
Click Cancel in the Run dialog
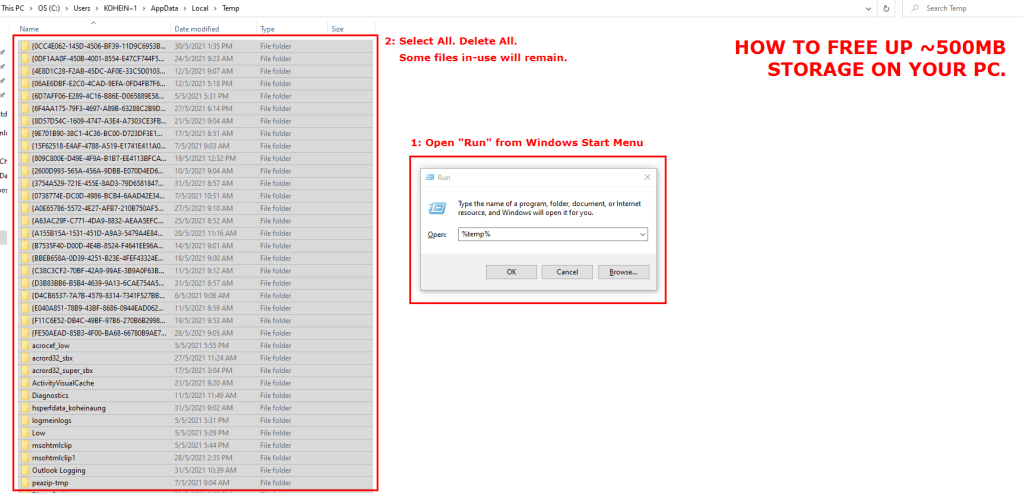coord(567,271)
